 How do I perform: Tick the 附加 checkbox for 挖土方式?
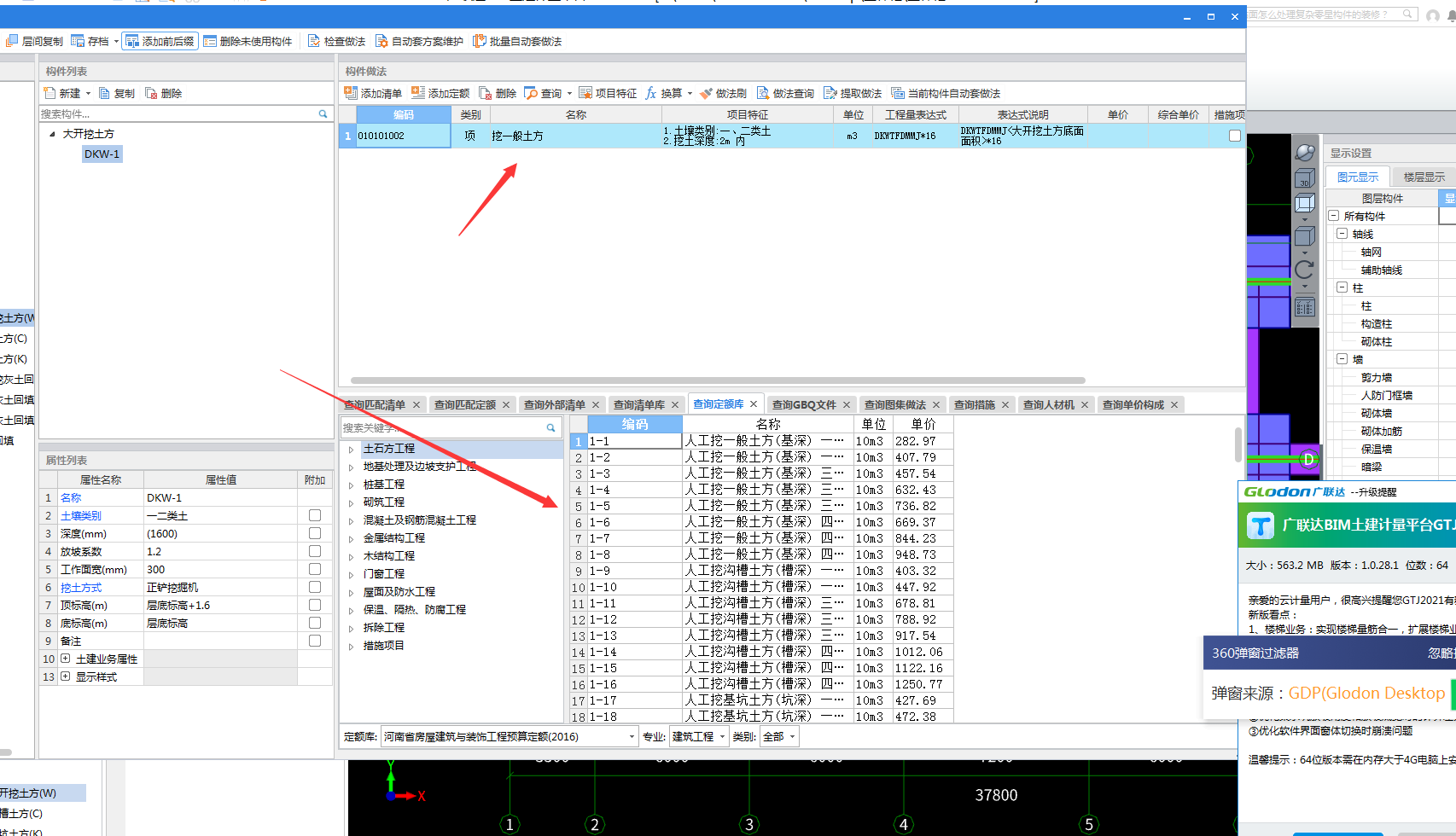tap(315, 587)
